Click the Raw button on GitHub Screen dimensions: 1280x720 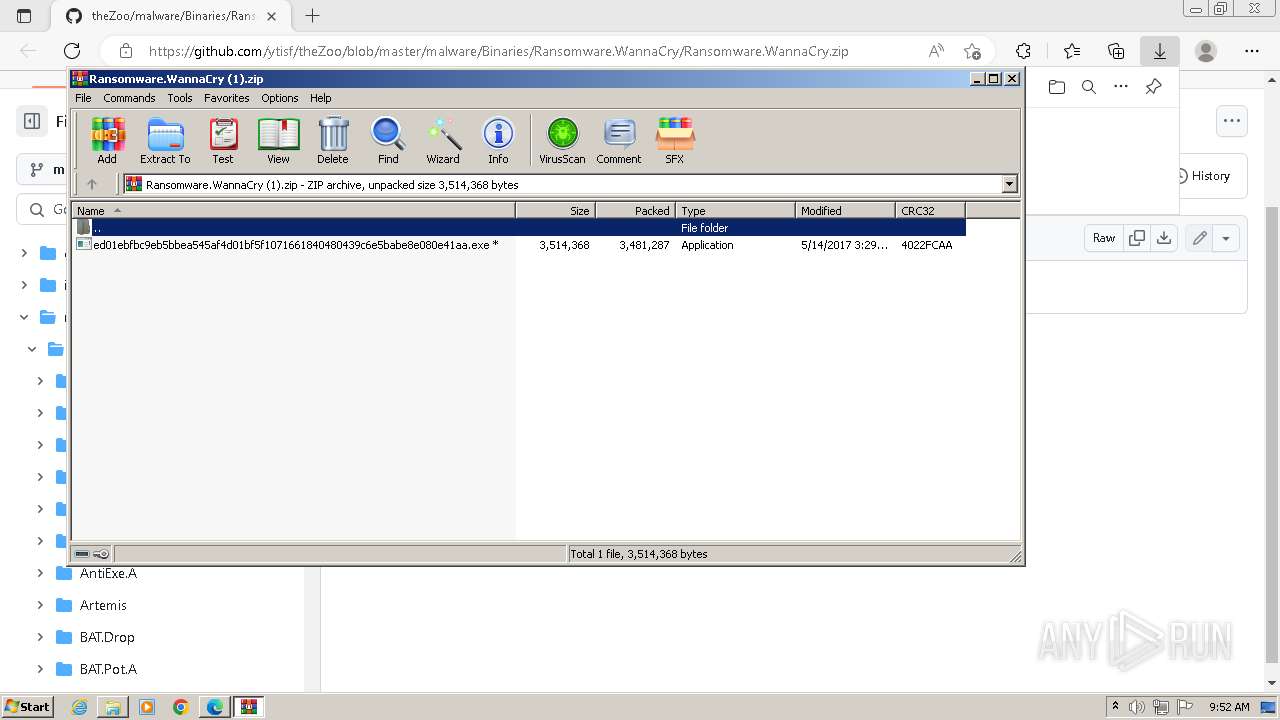coord(1104,238)
